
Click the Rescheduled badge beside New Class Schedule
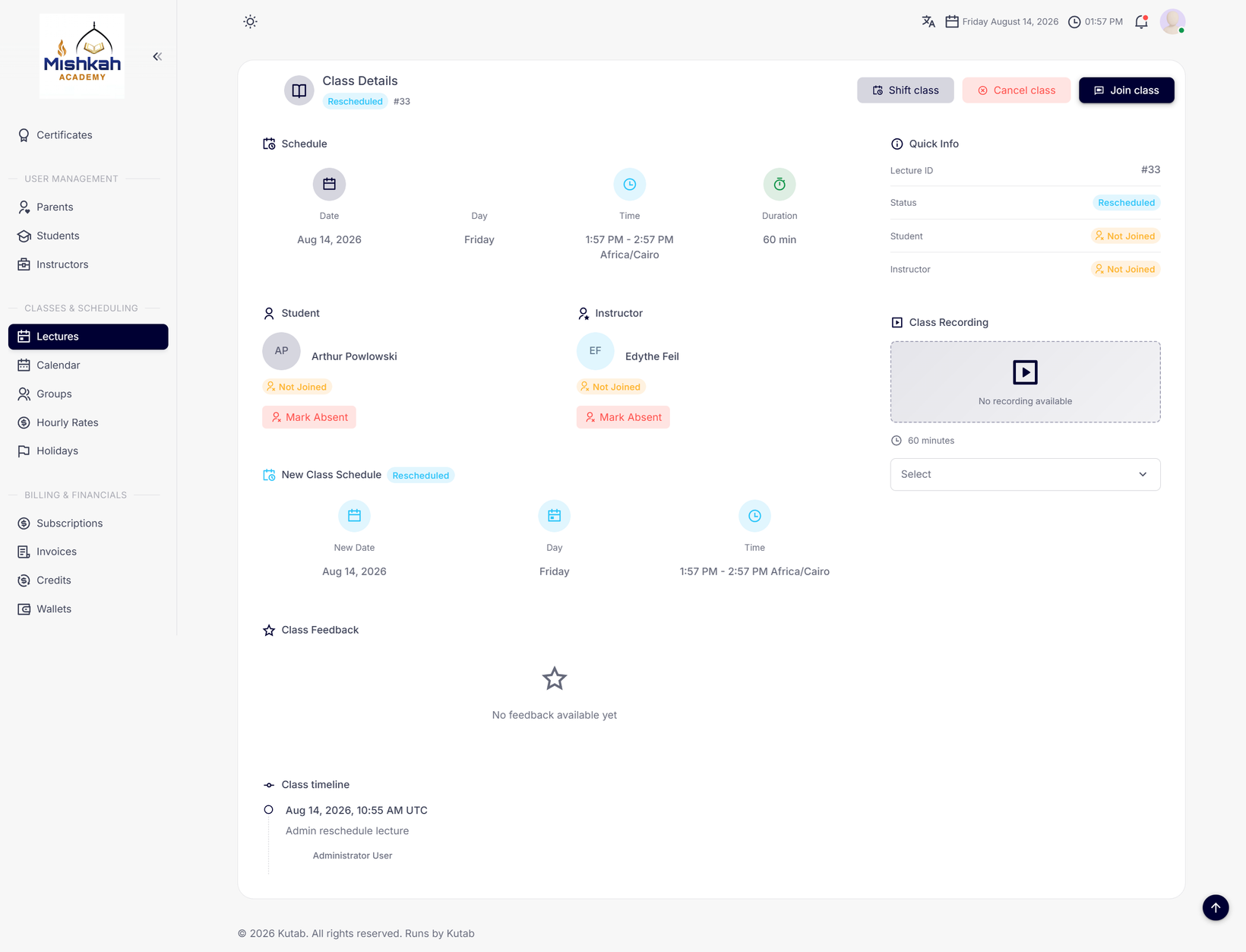click(421, 476)
